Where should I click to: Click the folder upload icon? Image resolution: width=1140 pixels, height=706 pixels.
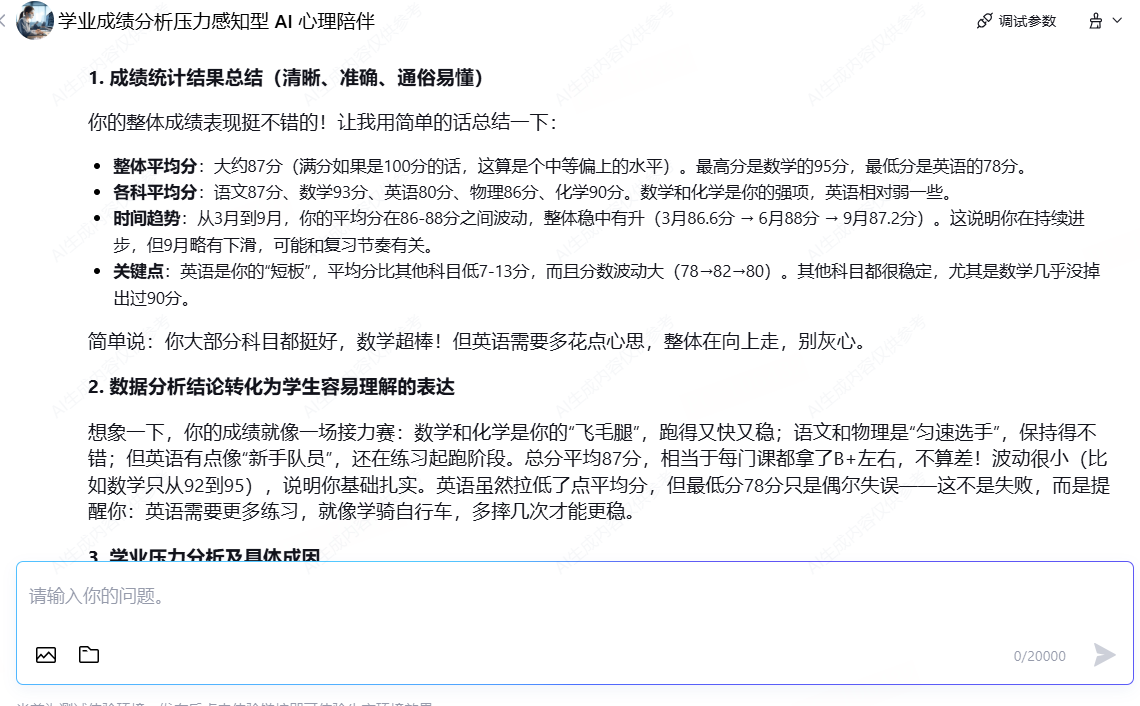pos(89,654)
